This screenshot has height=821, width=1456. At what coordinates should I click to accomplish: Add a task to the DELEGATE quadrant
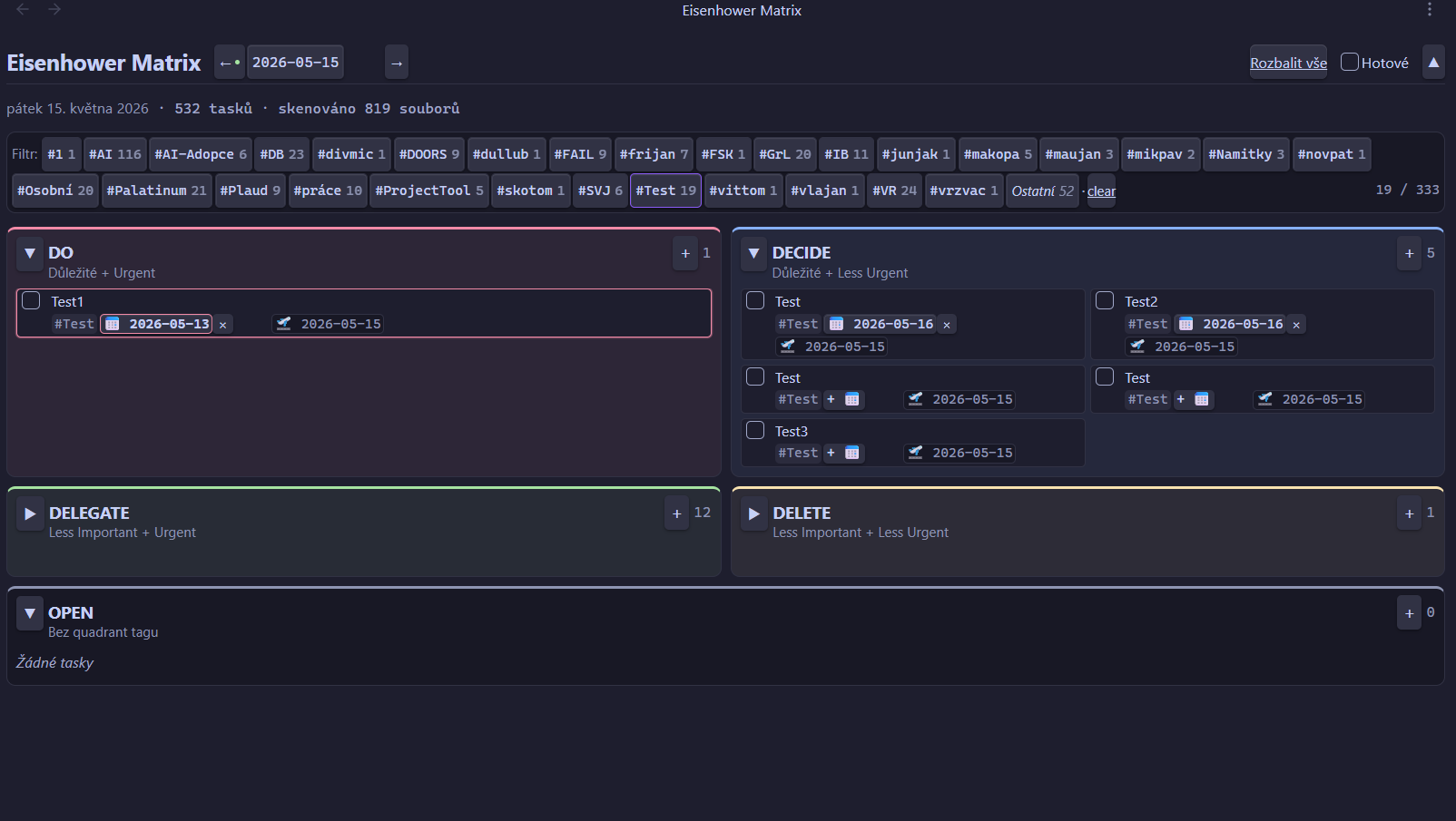click(x=676, y=513)
